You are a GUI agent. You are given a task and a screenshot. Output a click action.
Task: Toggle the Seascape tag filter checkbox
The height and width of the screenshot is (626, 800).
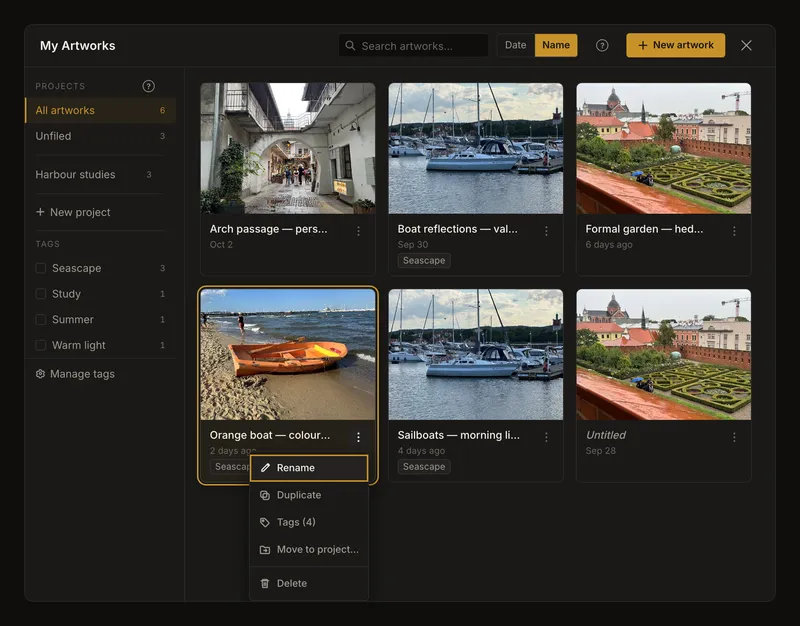[41, 268]
